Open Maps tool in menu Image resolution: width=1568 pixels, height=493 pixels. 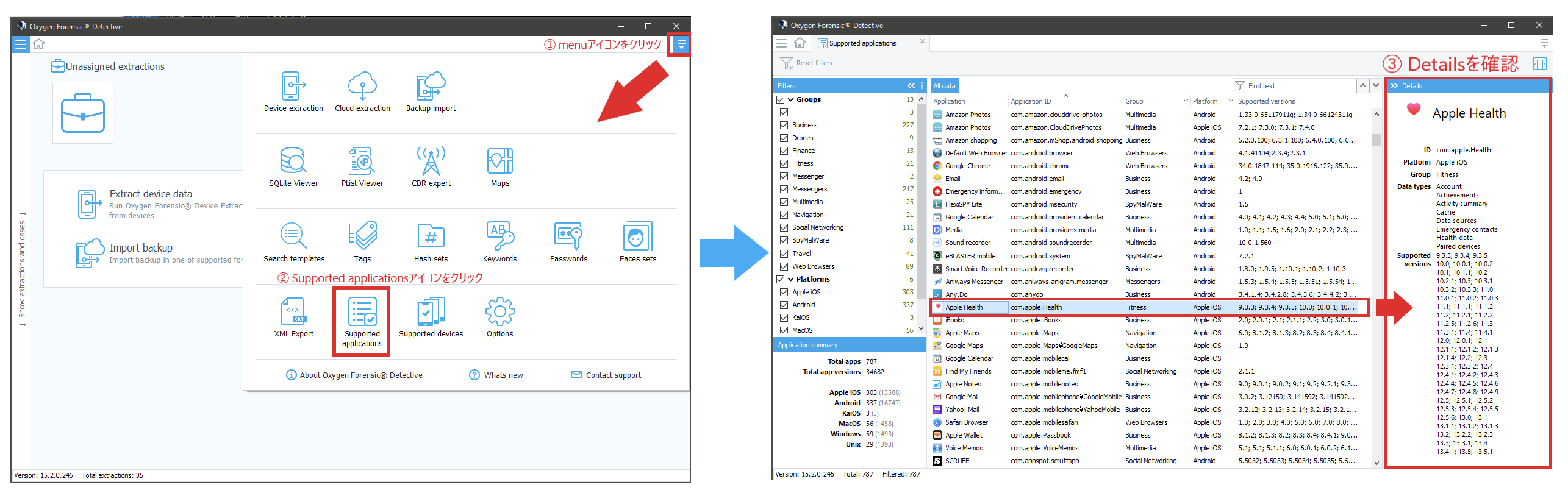click(x=500, y=166)
